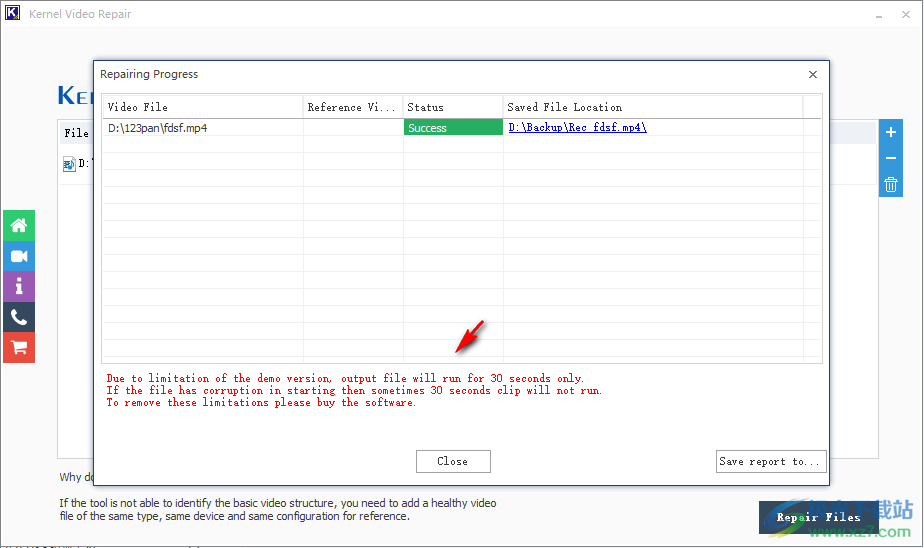This screenshot has height=548, width=924.
Task: Click the Kernel app logo icon
Action: [13, 14]
